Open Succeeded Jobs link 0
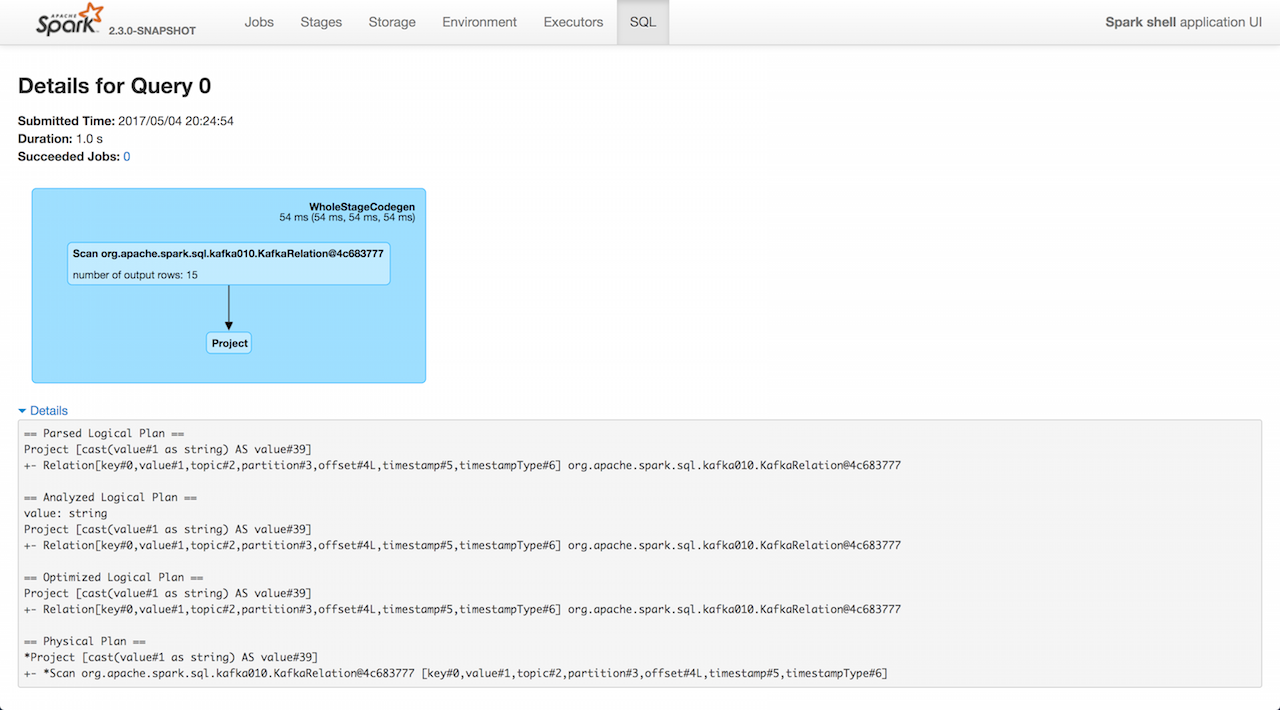The width and height of the screenshot is (1280, 710). click(x=127, y=157)
